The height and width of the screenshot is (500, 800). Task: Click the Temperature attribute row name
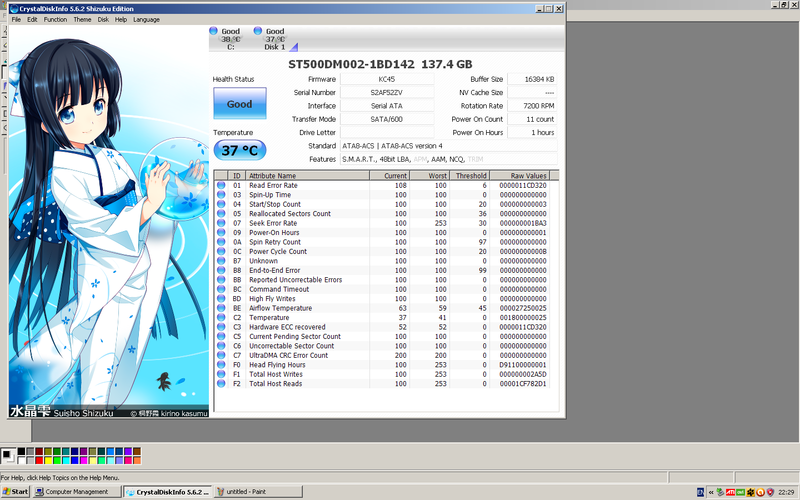[x=269, y=317]
